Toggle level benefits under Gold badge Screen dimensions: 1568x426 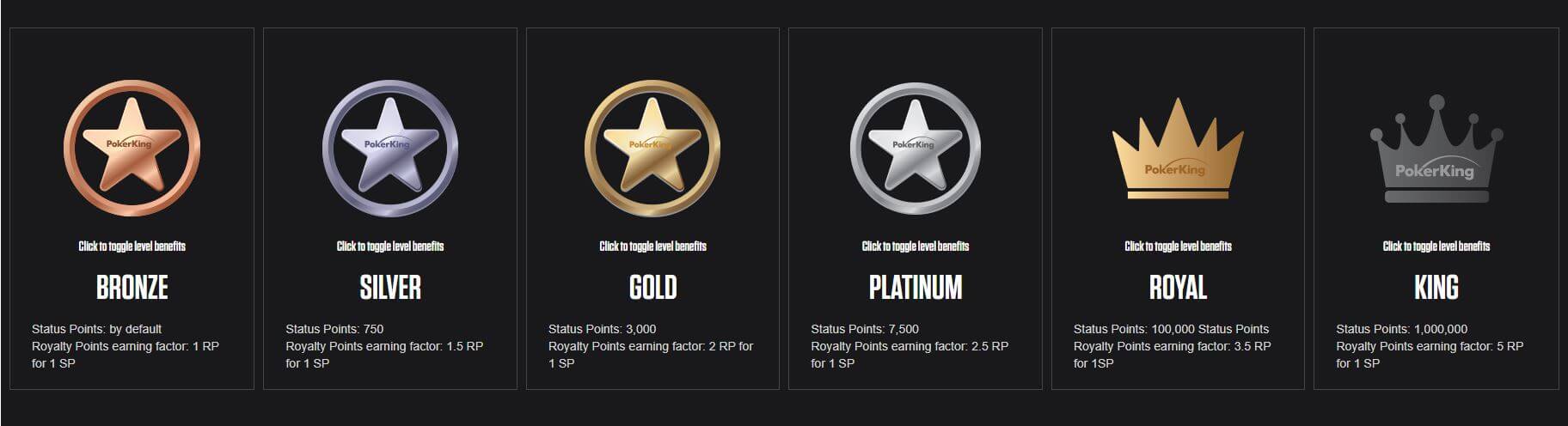pos(652,246)
